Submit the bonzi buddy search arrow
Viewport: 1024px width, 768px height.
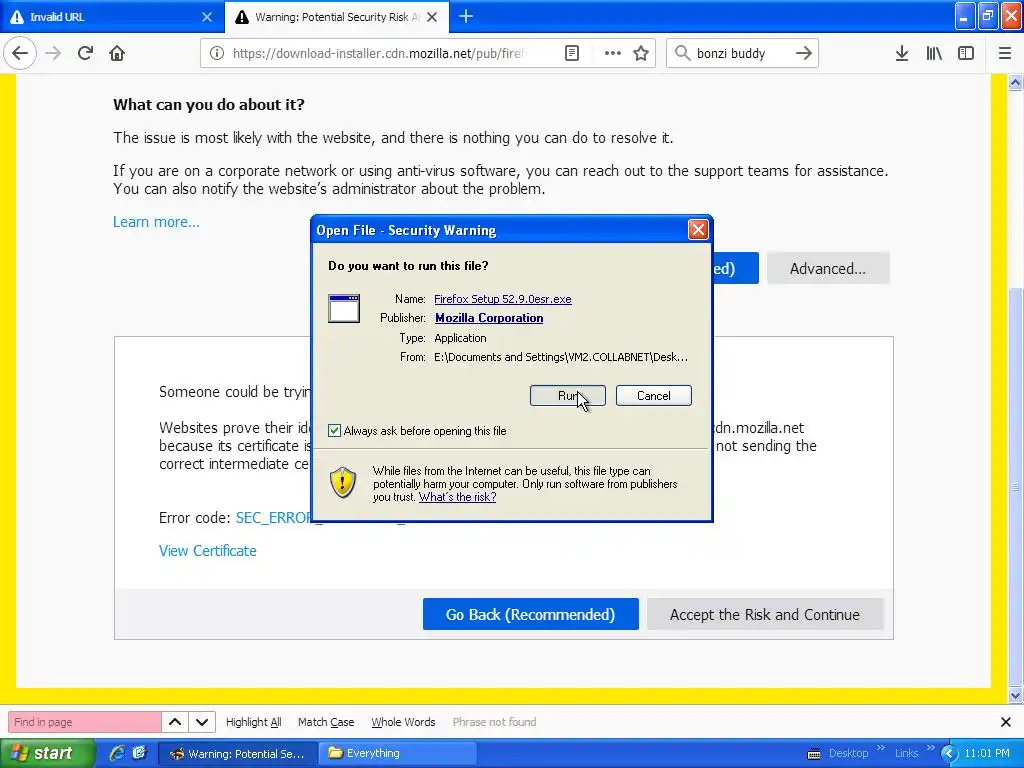804,53
